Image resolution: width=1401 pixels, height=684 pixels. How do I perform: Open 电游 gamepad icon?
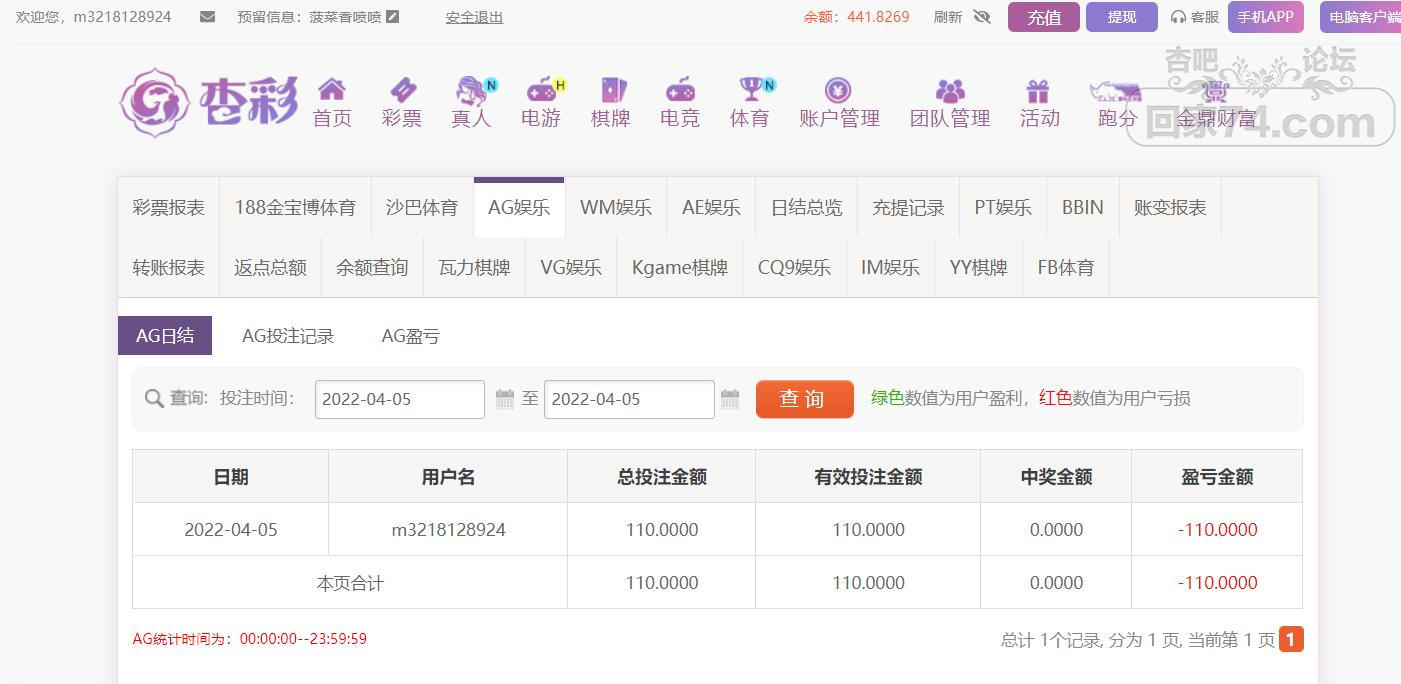click(x=543, y=90)
